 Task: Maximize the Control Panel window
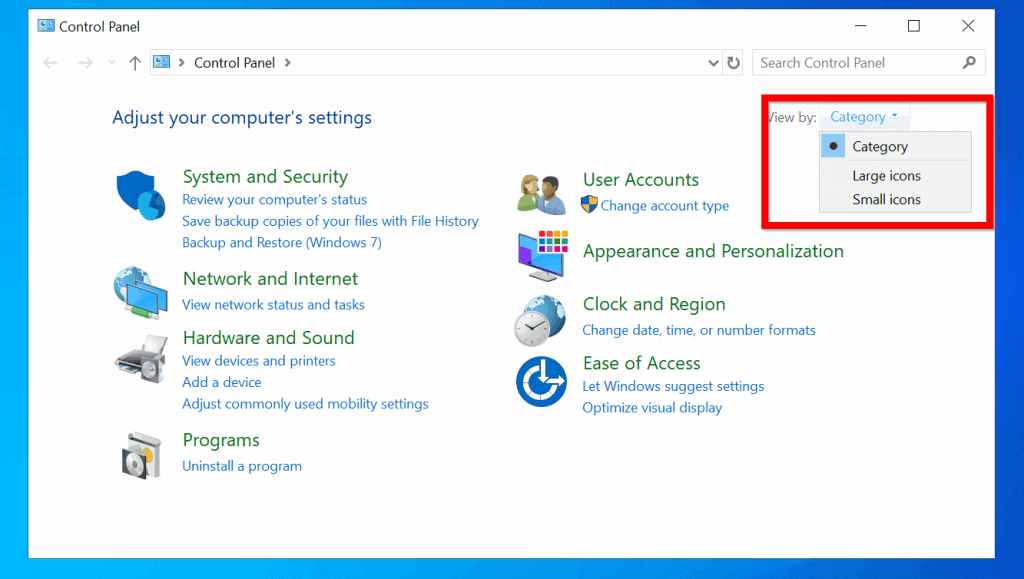914,26
